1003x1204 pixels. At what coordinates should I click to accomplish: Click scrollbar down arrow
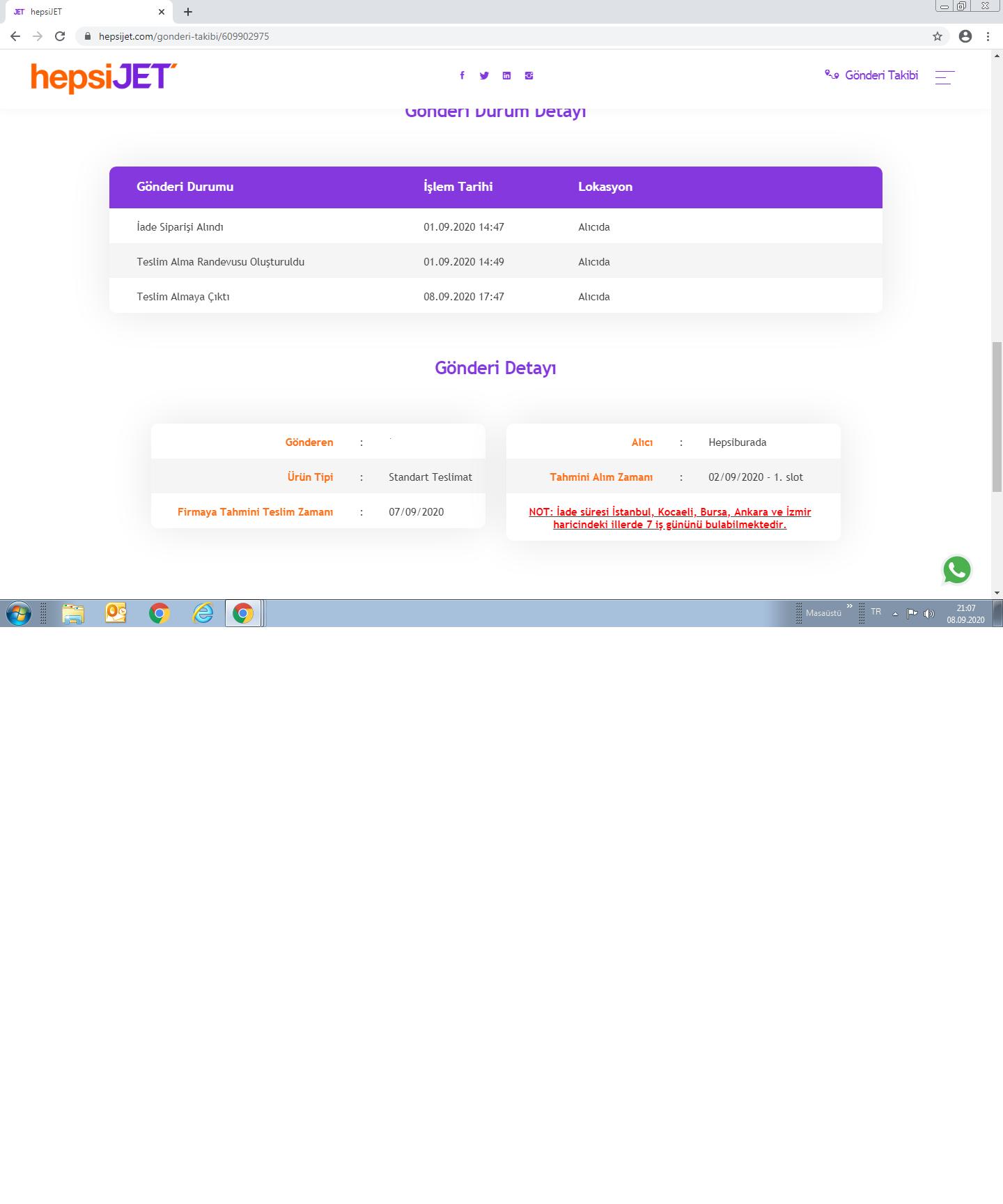(997, 593)
